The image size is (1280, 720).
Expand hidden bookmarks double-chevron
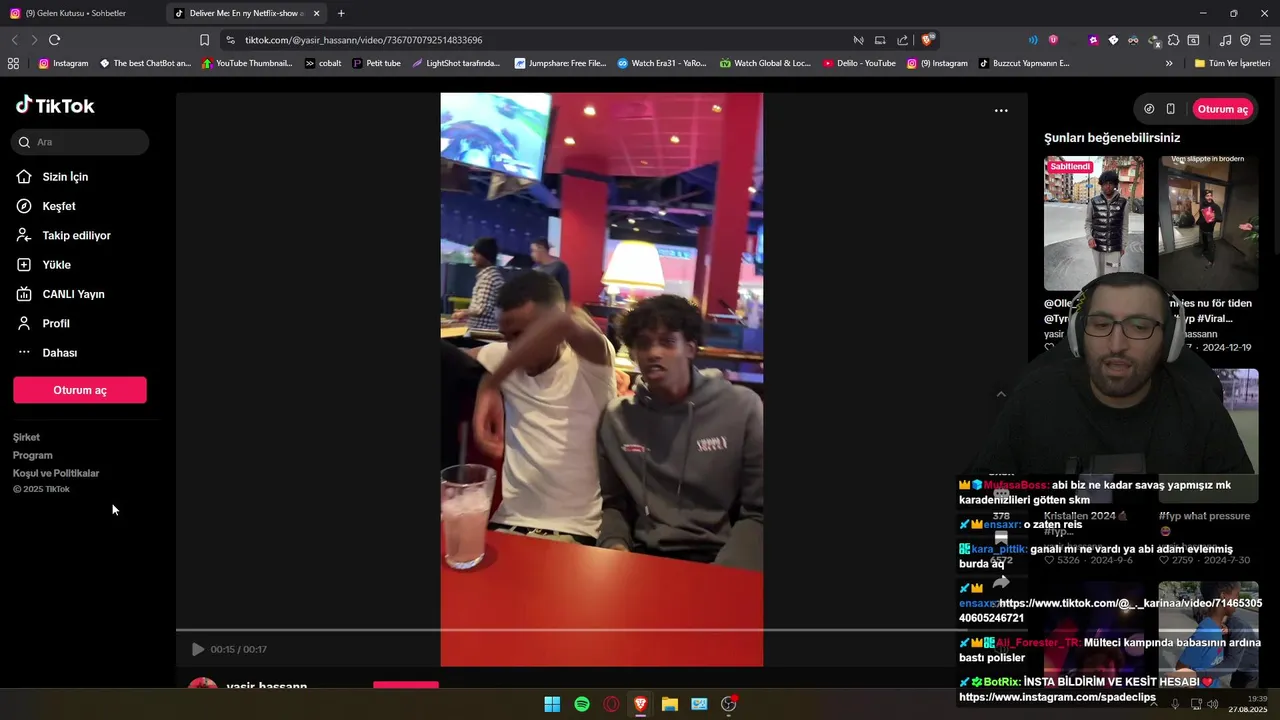point(1169,63)
